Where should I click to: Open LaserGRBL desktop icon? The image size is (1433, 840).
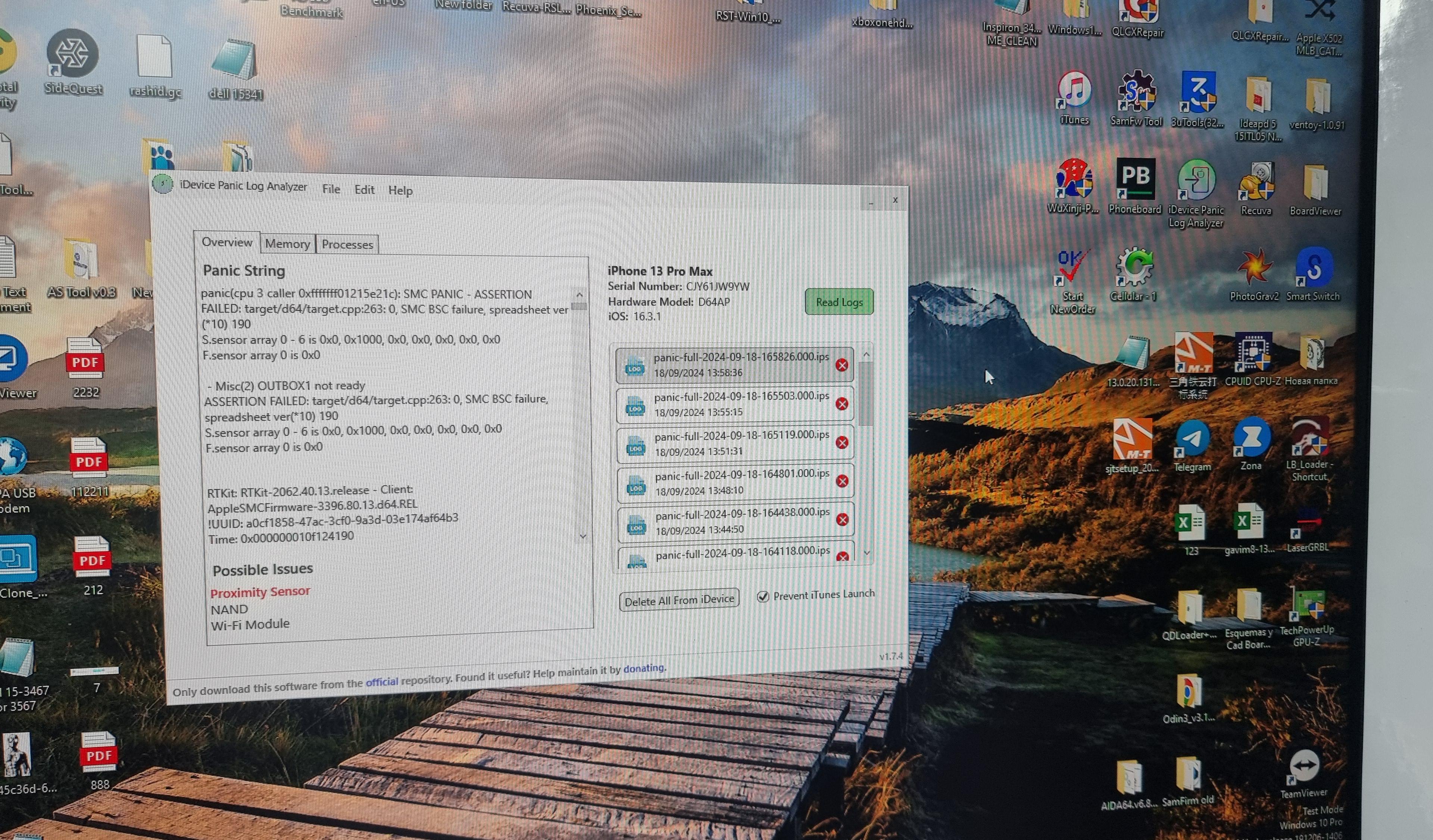(x=1307, y=530)
